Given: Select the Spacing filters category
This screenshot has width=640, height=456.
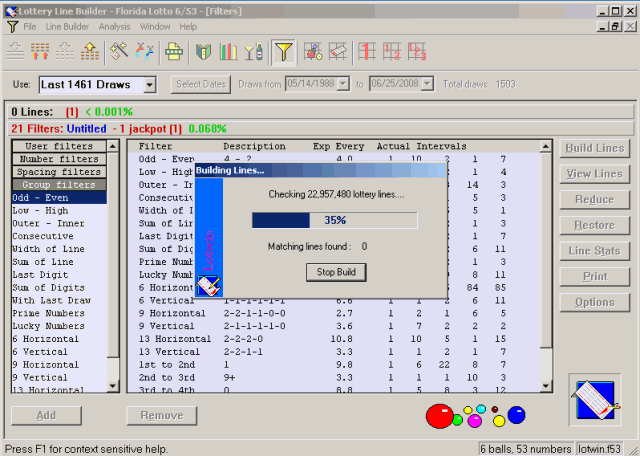Looking at the screenshot, I should [x=59, y=171].
